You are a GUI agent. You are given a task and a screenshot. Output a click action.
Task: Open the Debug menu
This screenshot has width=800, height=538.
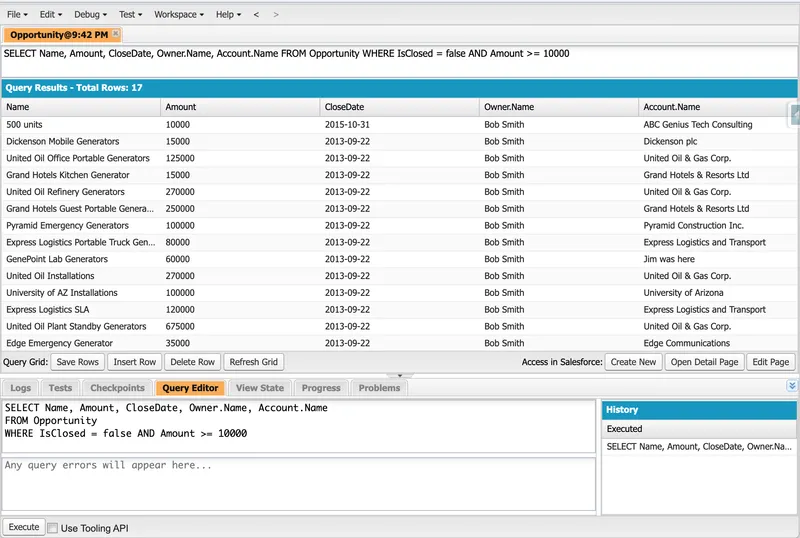[90, 14]
